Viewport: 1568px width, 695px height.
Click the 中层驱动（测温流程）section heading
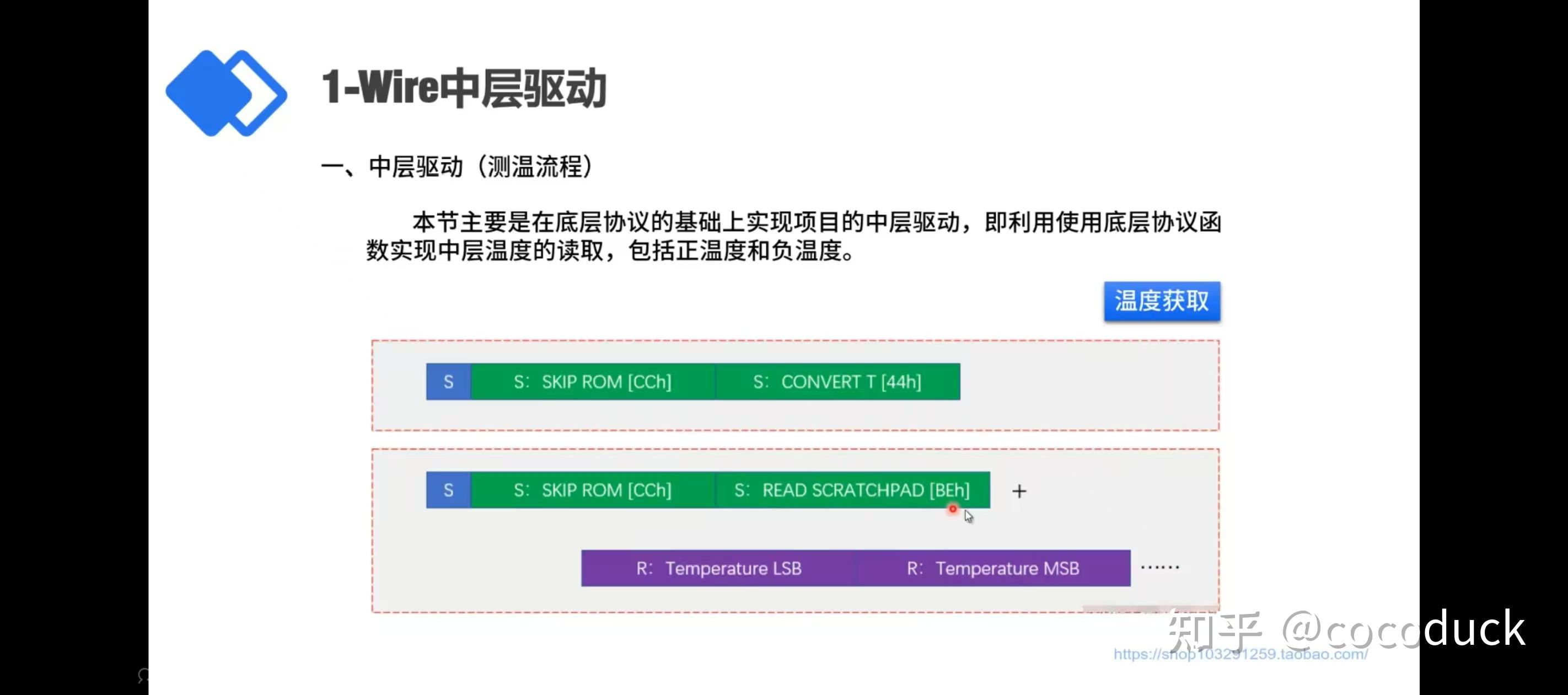(457, 166)
